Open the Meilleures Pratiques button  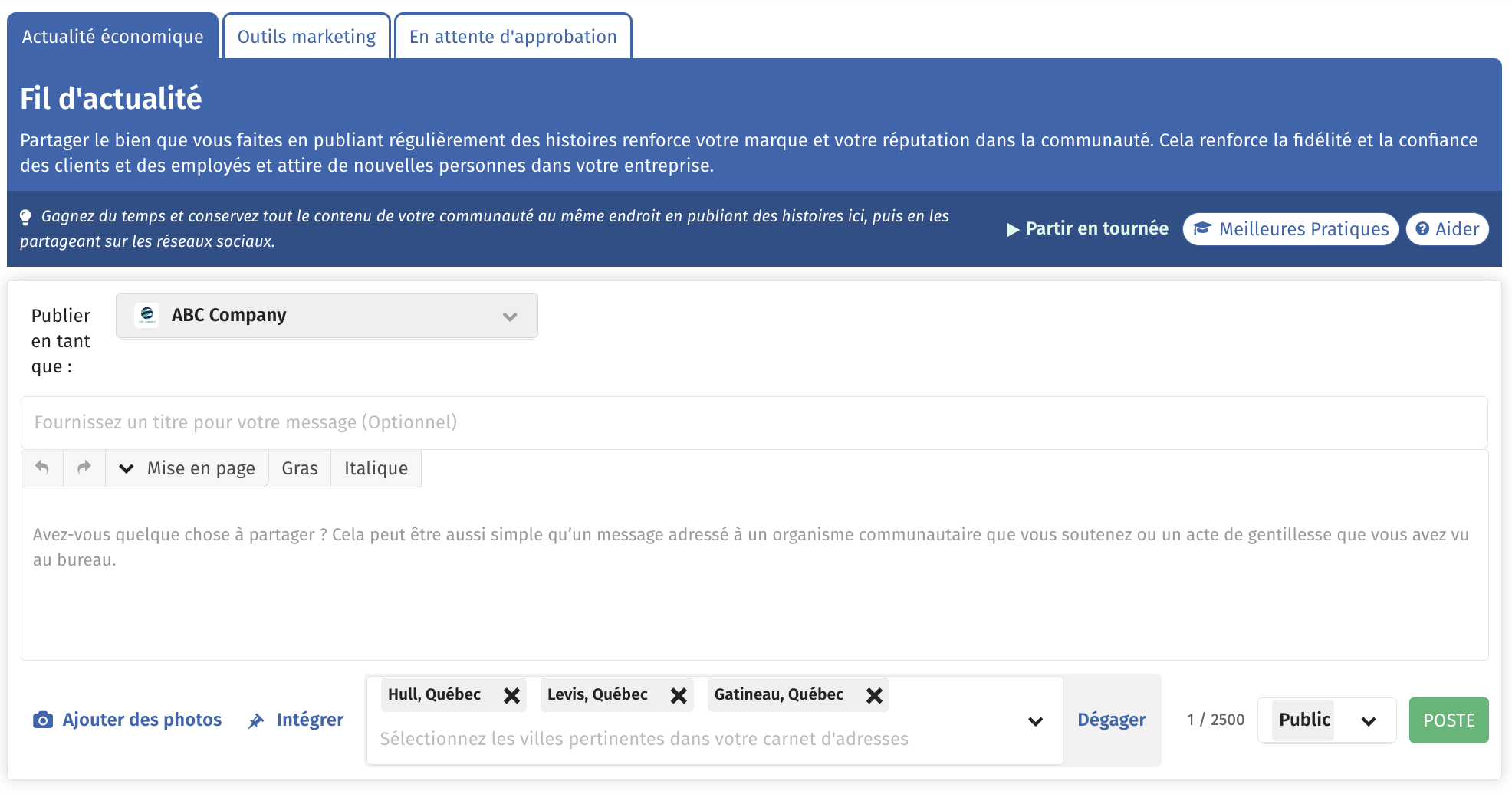[x=1290, y=229]
